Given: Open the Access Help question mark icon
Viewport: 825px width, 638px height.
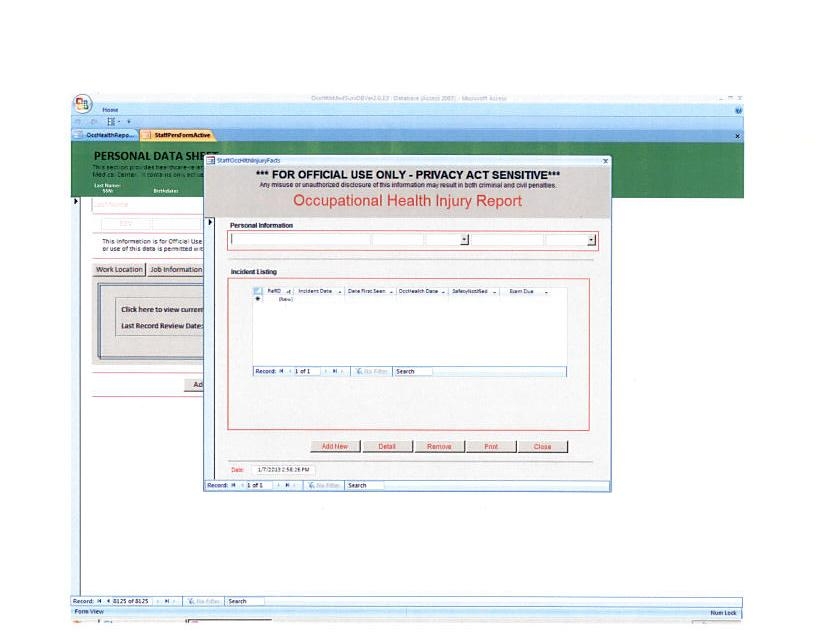Looking at the screenshot, I should [x=738, y=110].
